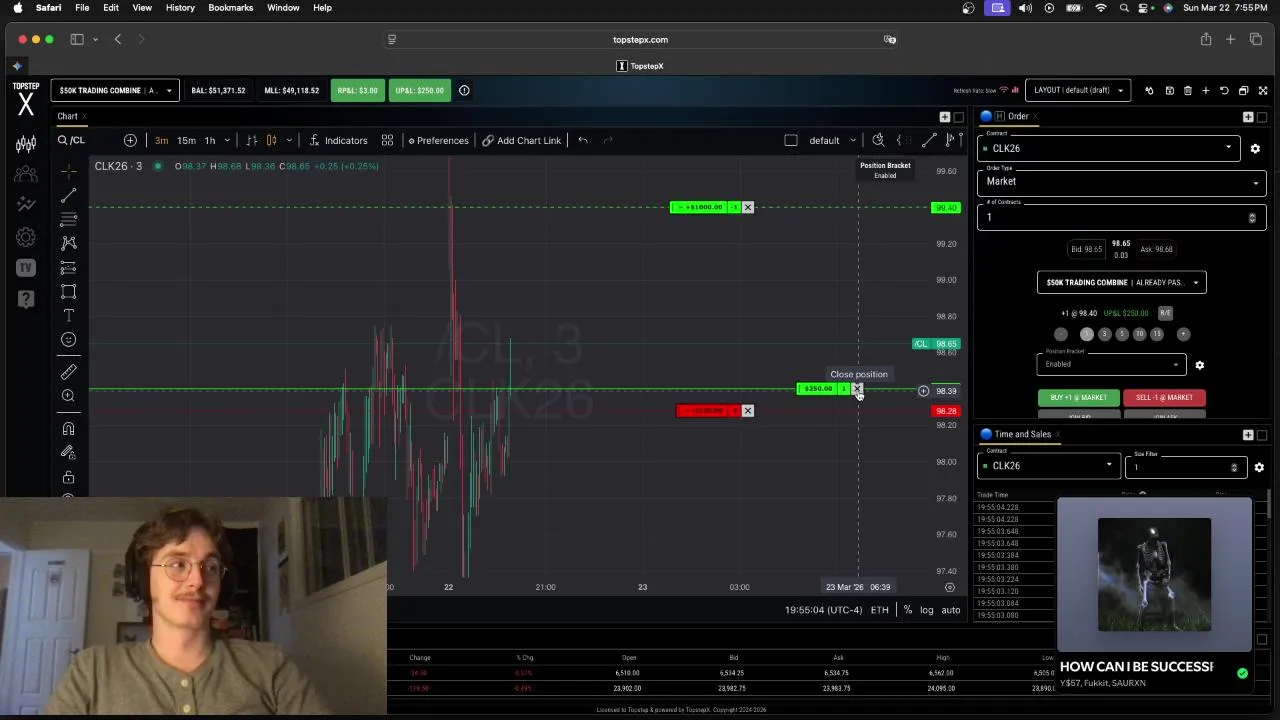Click SELL -1 @ MARKET
The image size is (1280, 720).
coord(1164,397)
